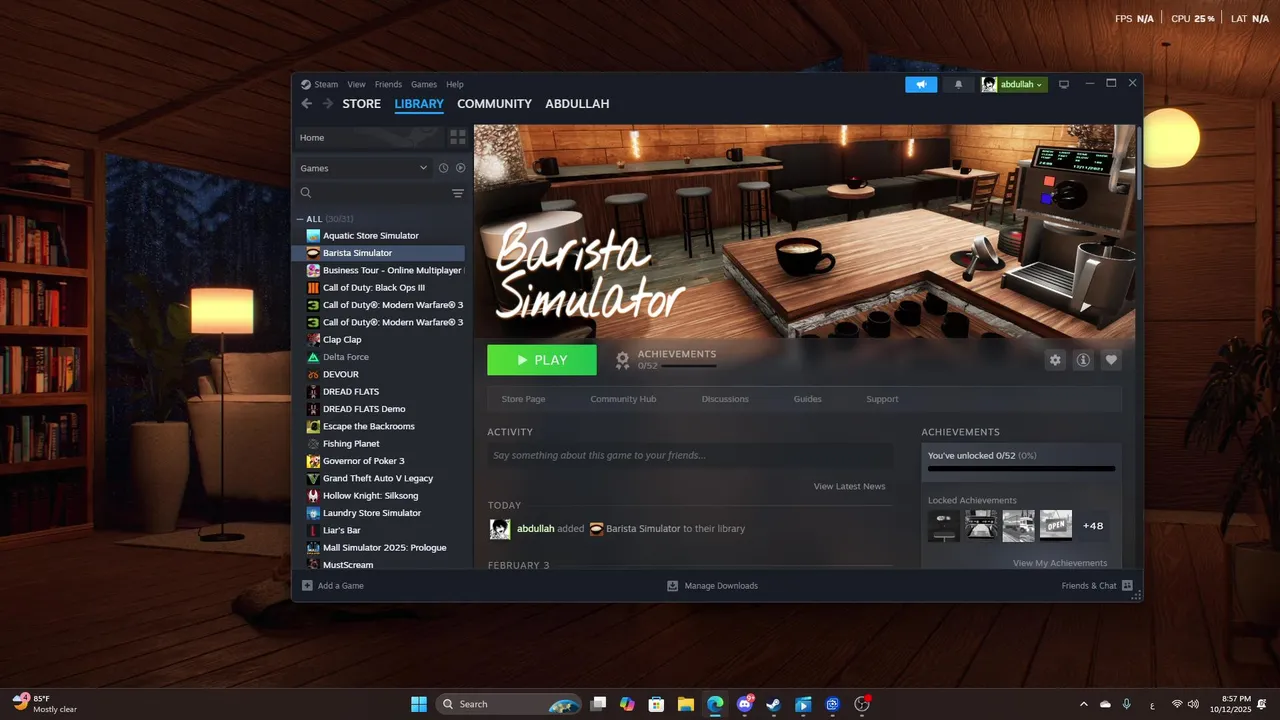
Task: Open Microsoft Edge from the taskbar
Action: coord(715,704)
